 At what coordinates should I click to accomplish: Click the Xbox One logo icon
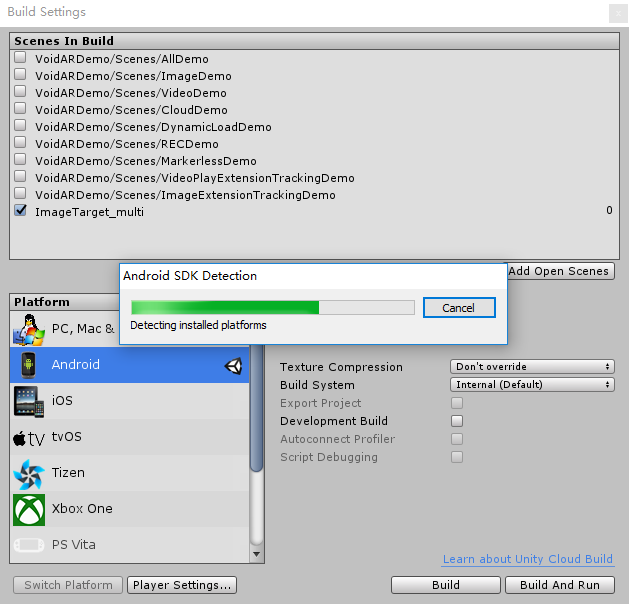coord(29,510)
